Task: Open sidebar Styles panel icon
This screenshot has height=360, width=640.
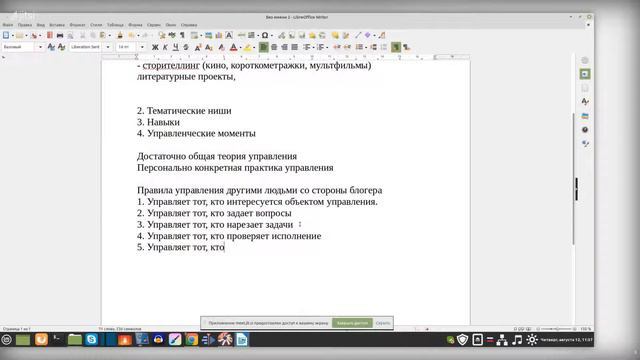Action: tap(585, 102)
